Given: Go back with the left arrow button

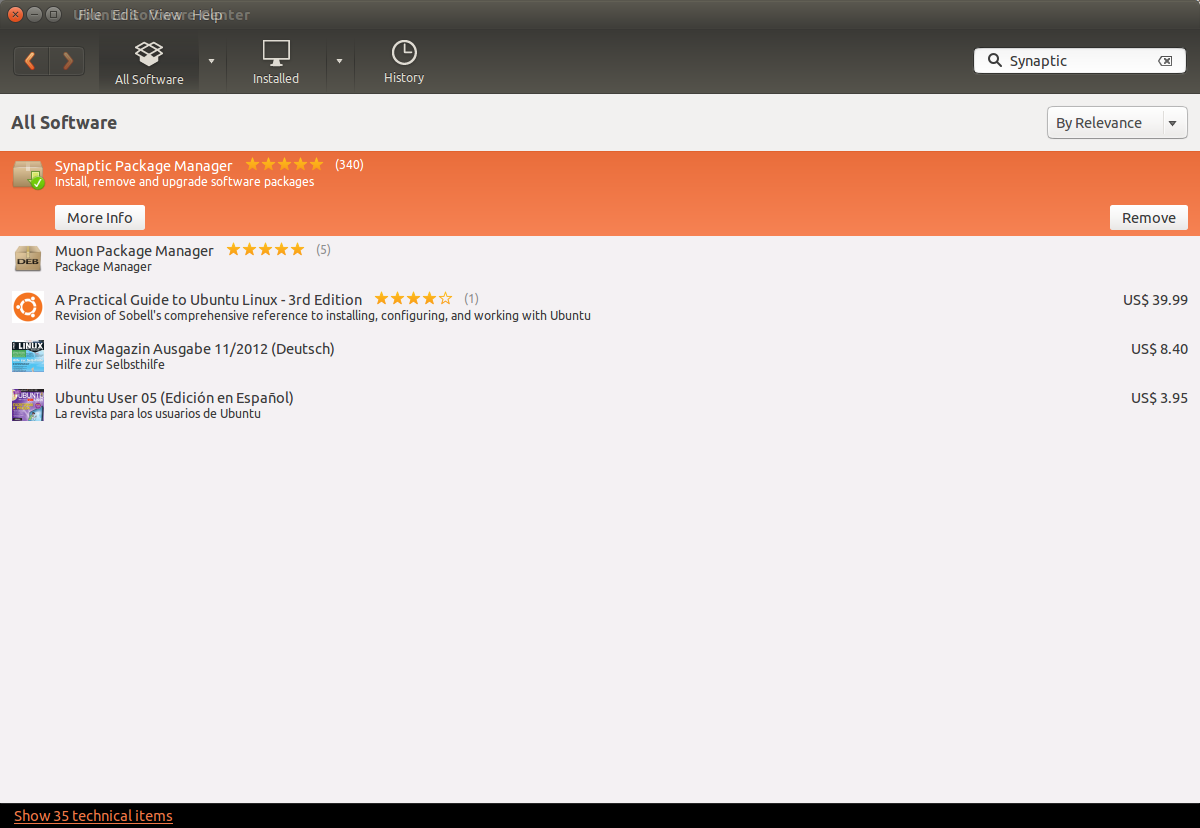Looking at the screenshot, I should pos(31,61).
